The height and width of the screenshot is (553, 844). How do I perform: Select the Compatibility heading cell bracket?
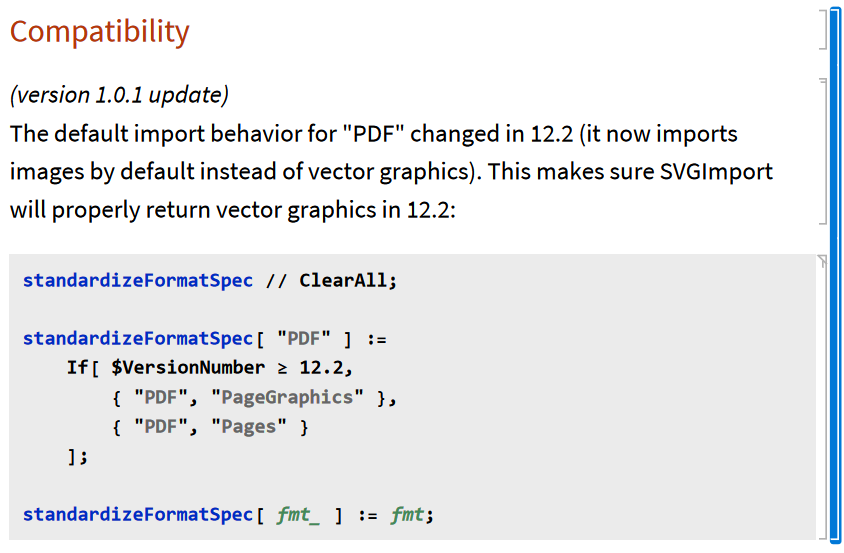pyautogui.click(x=824, y=30)
